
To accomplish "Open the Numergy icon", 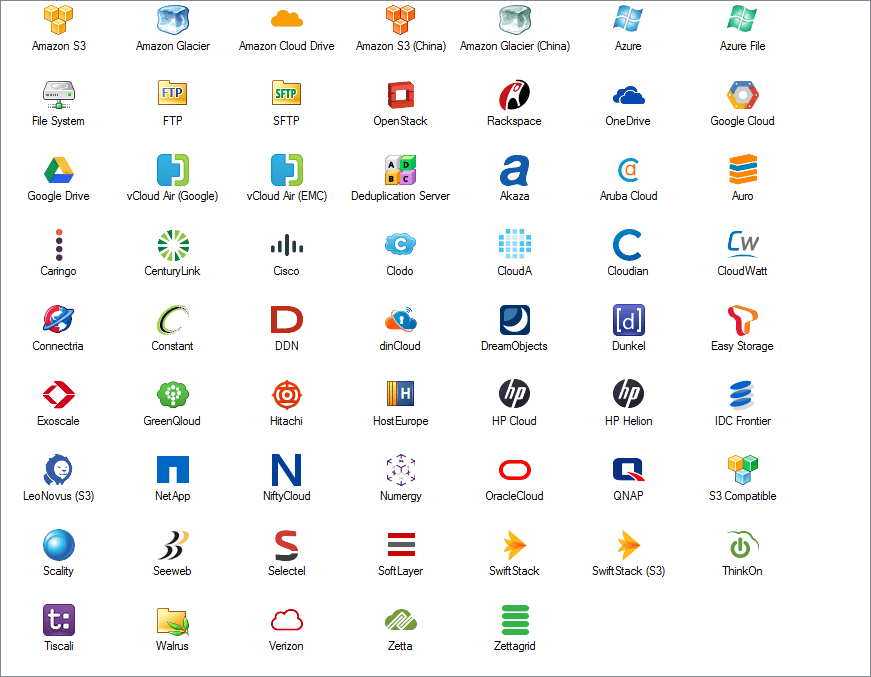I will click(x=401, y=470).
